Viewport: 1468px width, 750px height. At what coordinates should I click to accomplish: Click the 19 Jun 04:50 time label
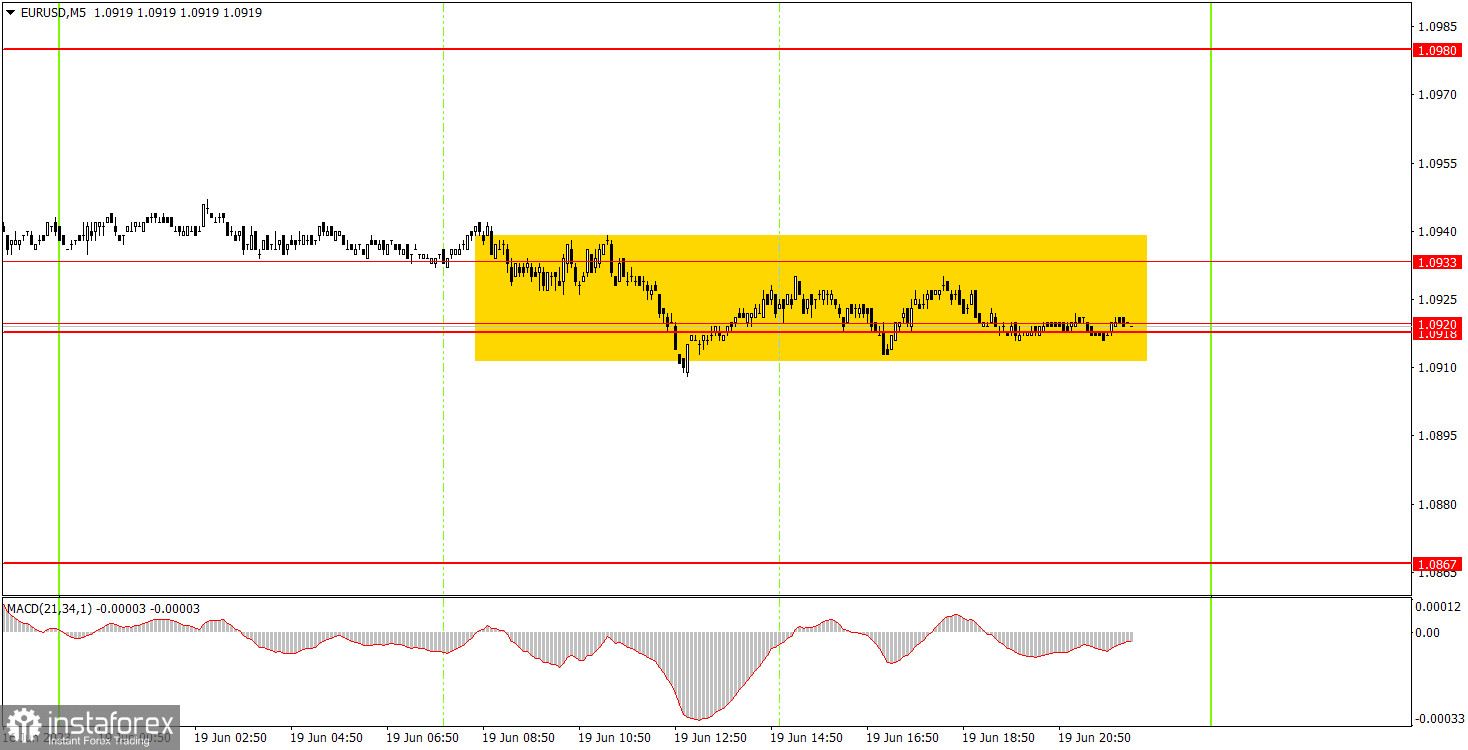point(325,737)
